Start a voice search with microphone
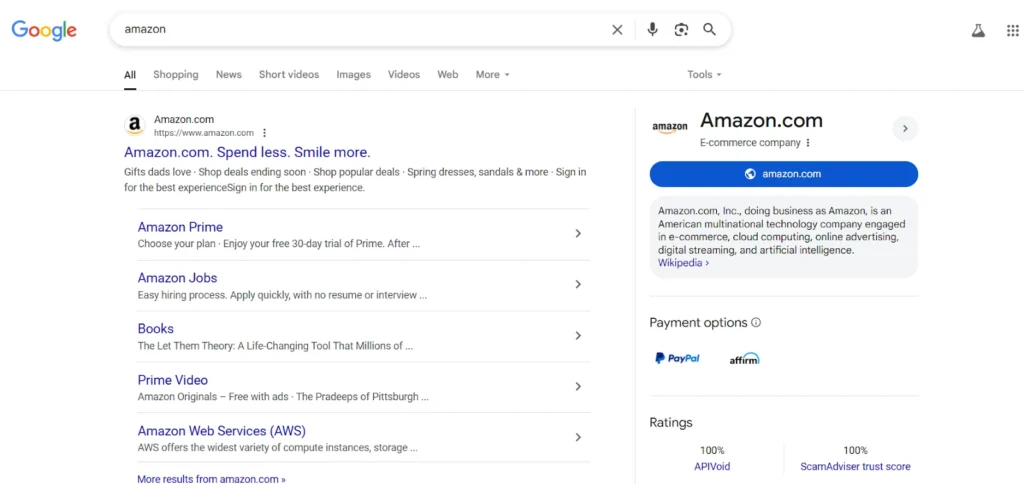The height and width of the screenshot is (484, 1024). tap(652, 30)
